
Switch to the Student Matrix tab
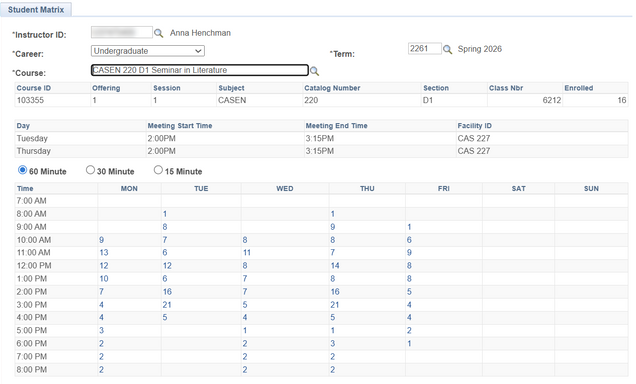36,10
